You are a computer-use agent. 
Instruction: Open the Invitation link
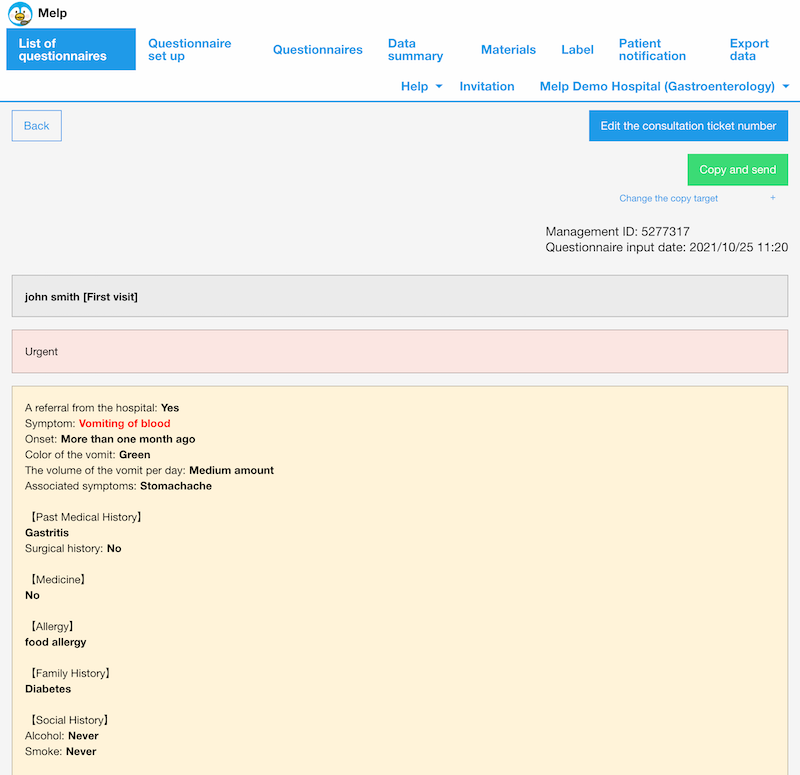pyautogui.click(x=487, y=86)
